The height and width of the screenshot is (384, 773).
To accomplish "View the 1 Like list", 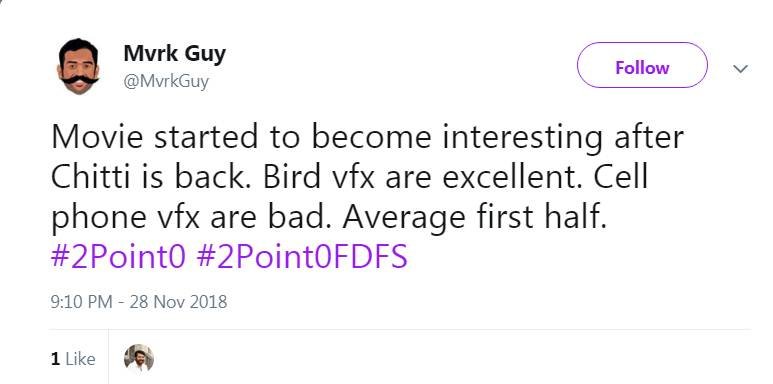I will [73, 359].
